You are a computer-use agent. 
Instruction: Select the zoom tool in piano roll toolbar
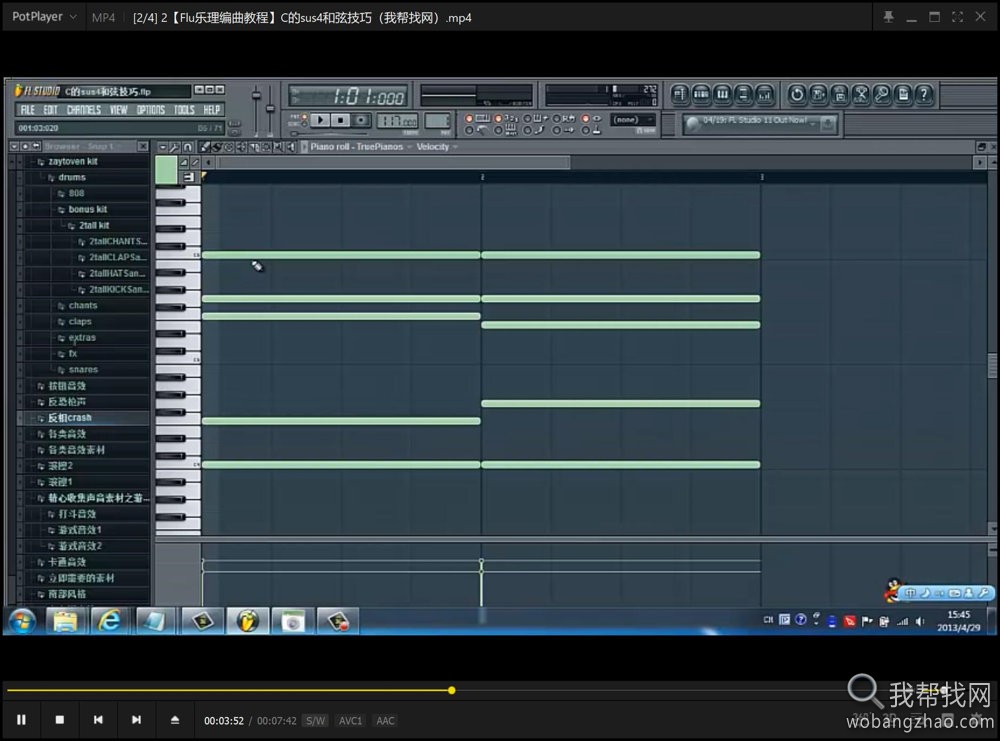click(x=278, y=147)
